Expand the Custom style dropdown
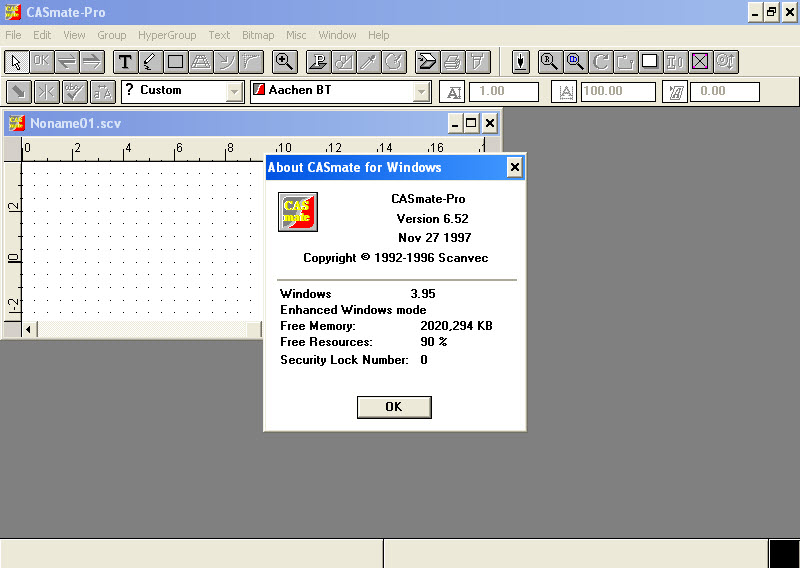 tap(235, 92)
